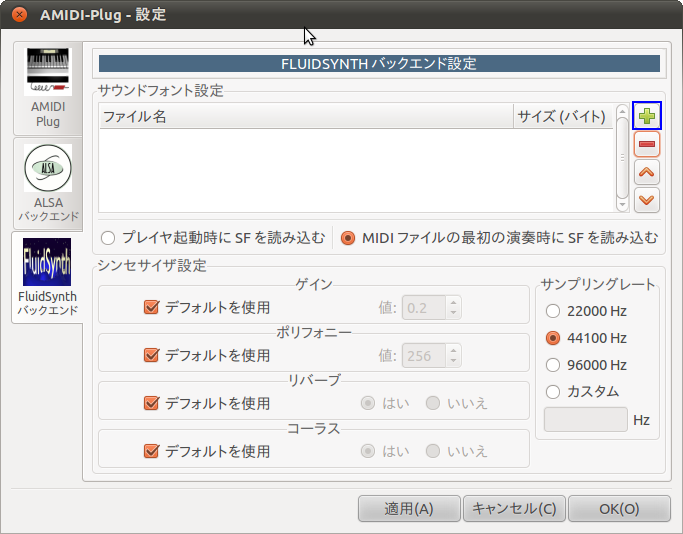Decrease the ゲイン value with down stepper
The width and height of the screenshot is (683, 534).
coord(453,313)
